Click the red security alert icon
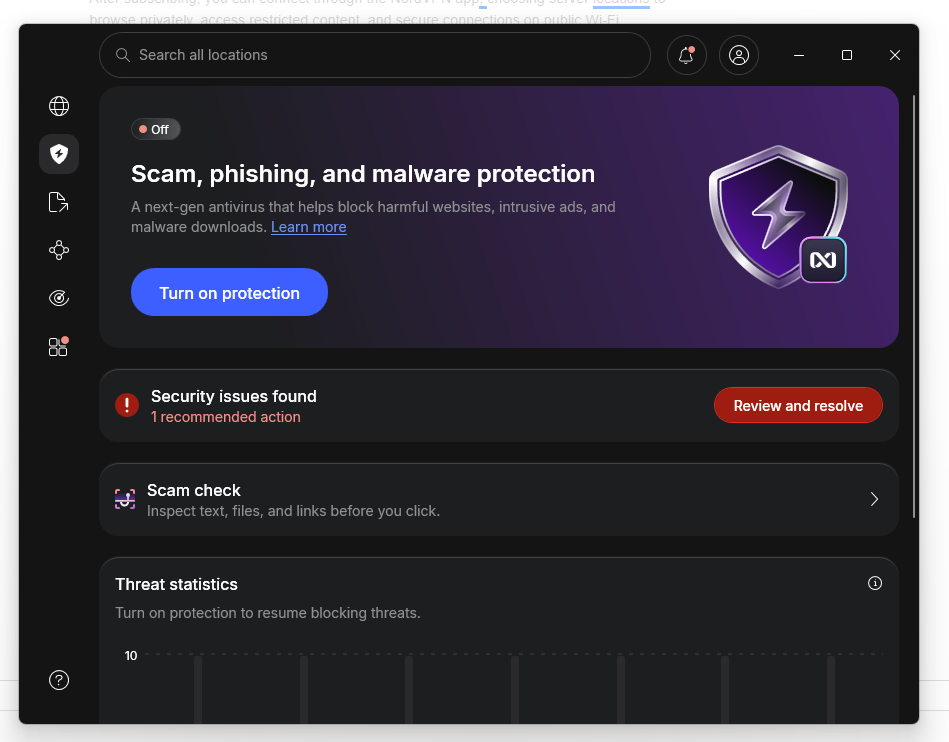This screenshot has width=949, height=742. pyautogui.click(x=127, y=405)
